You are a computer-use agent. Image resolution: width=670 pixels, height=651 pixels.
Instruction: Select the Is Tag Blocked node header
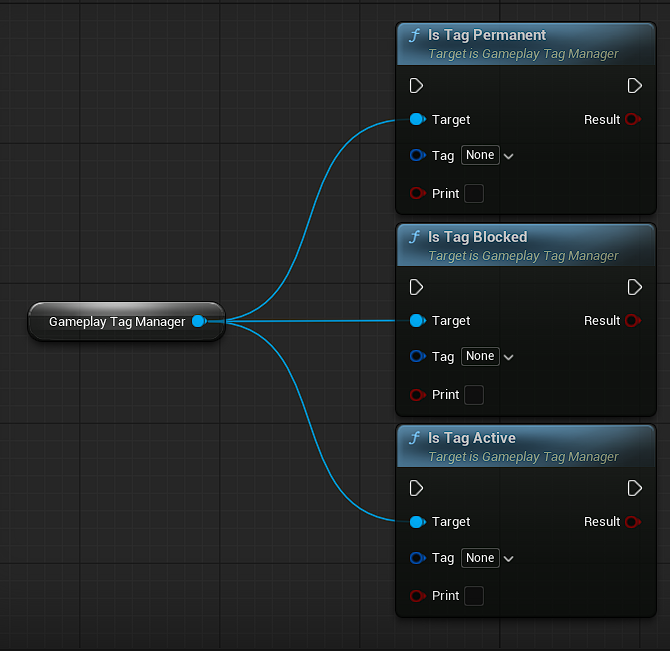click(x=477, y=237)
